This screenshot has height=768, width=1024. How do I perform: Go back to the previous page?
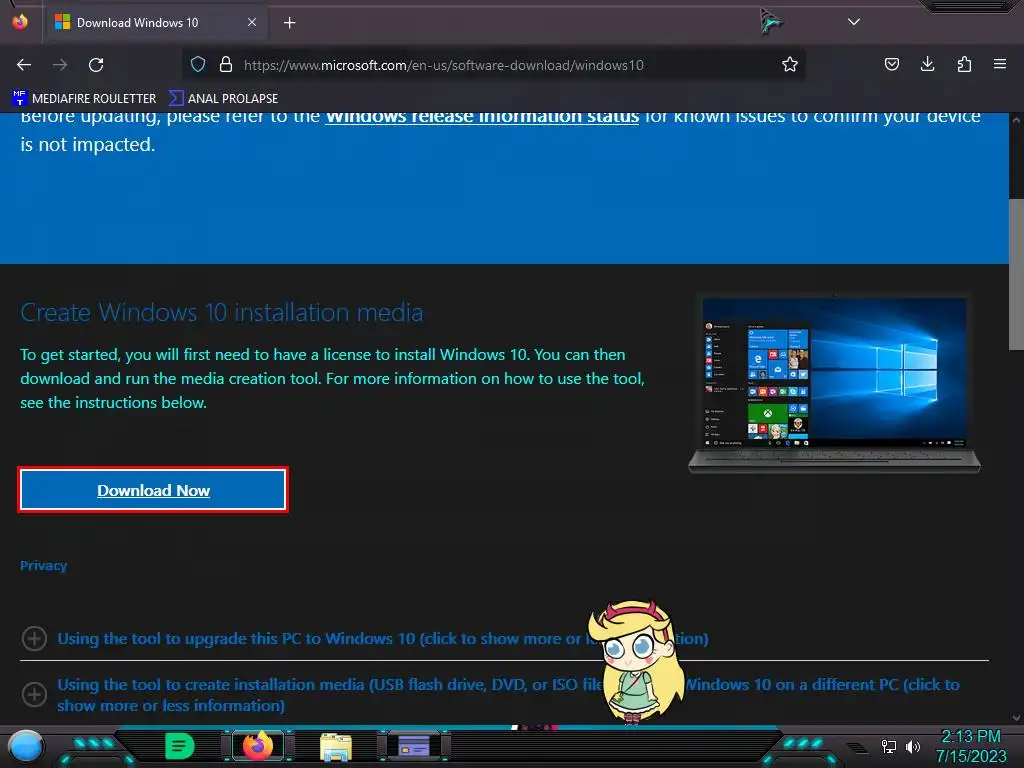24,65
